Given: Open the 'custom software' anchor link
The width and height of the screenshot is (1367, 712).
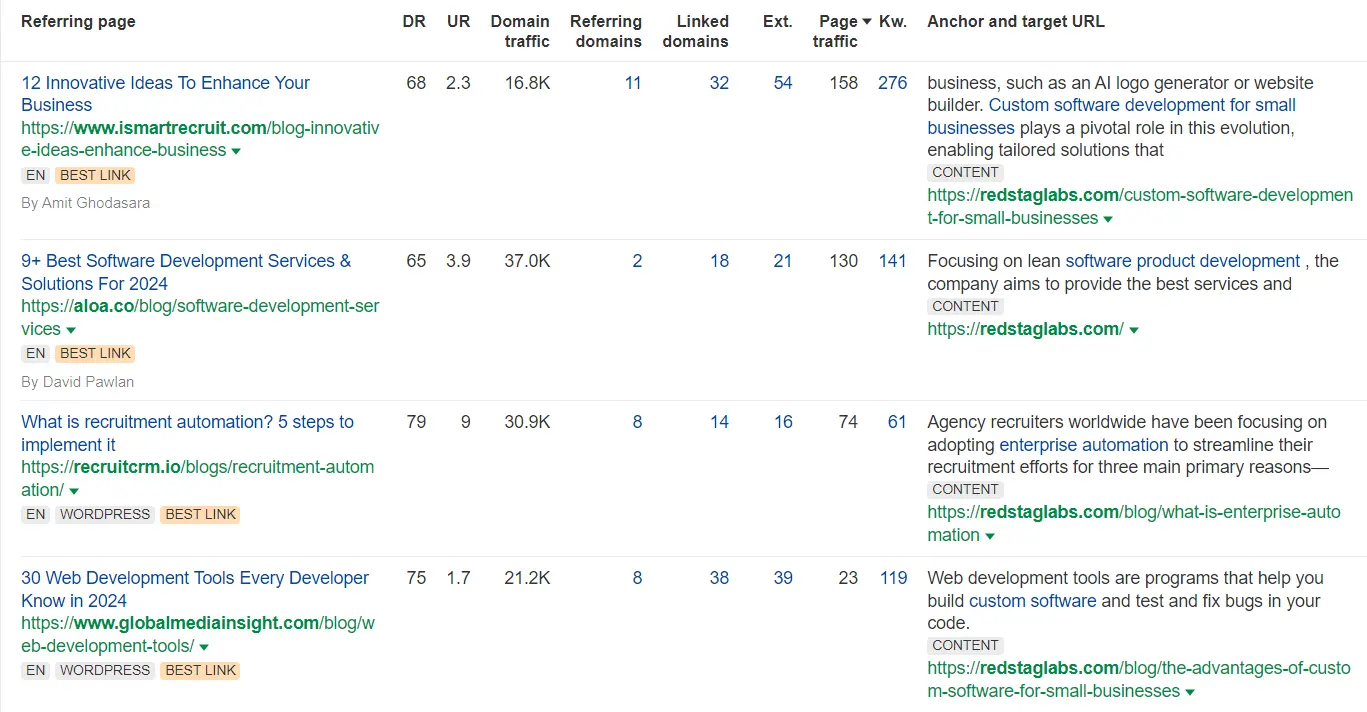Looking at the screenshot, I should pos(1032,600).
